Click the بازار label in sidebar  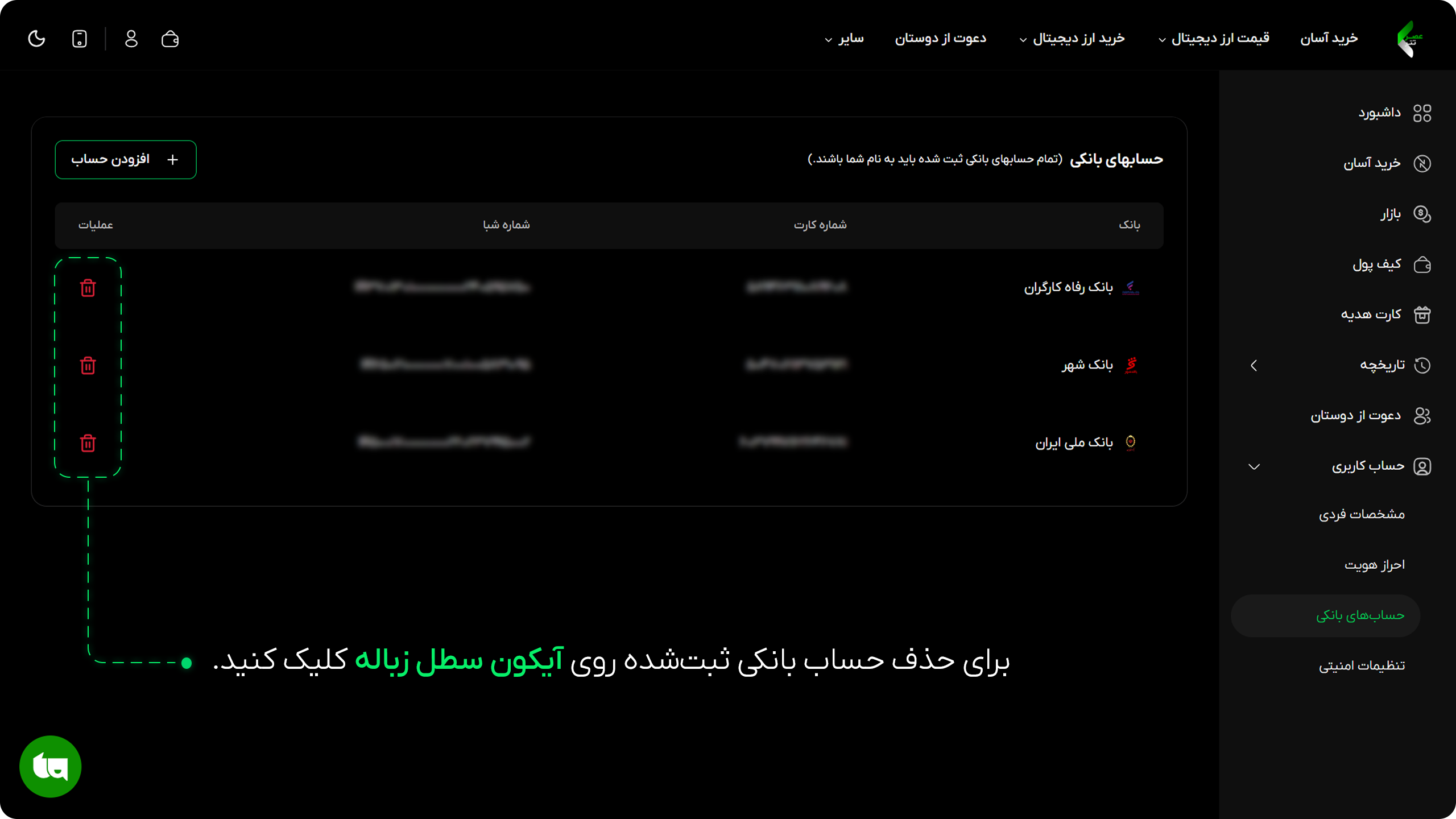click(x=1390, y=214)
